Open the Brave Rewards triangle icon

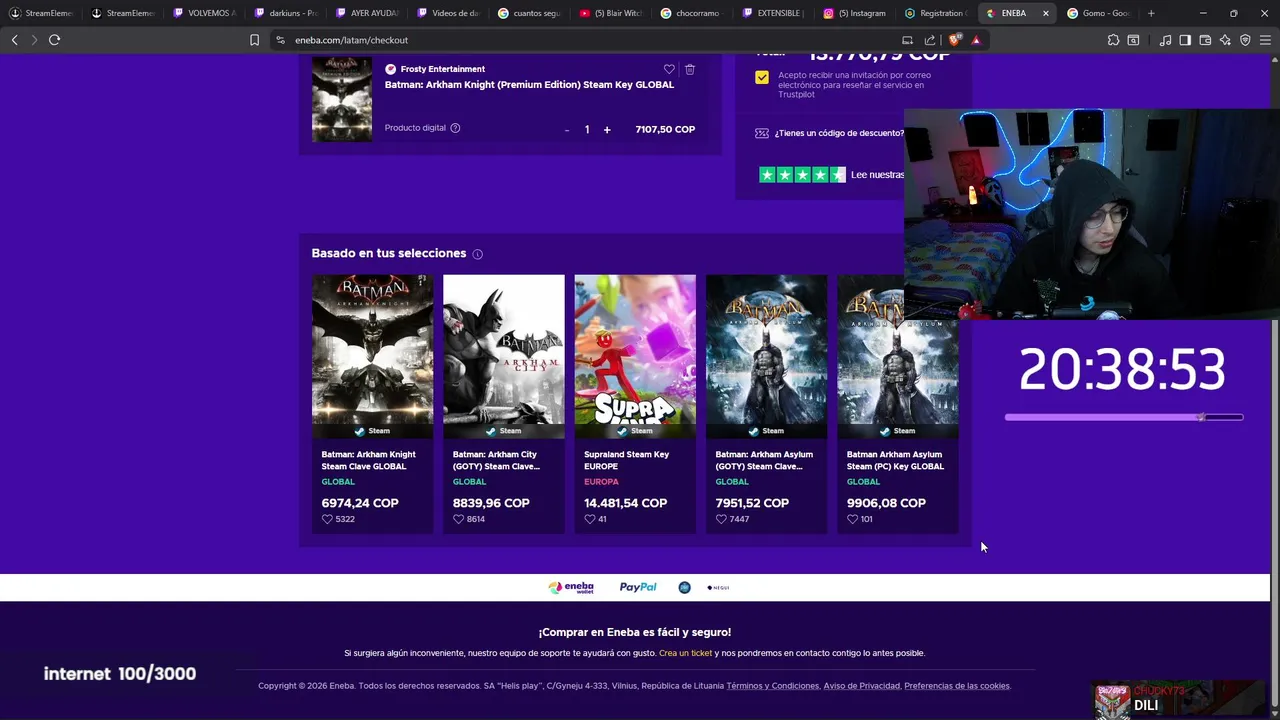tap(976, 40)
